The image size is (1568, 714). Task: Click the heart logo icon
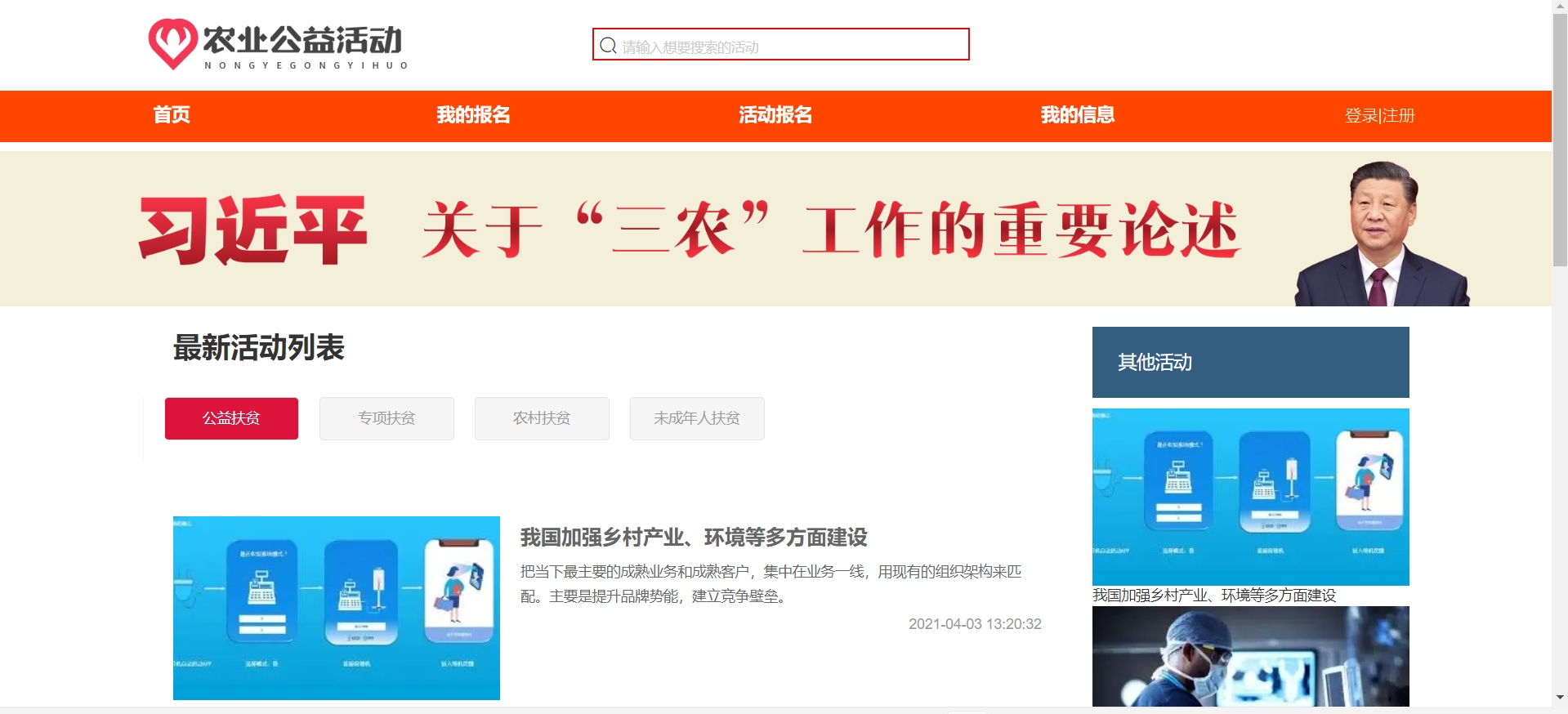172,43
